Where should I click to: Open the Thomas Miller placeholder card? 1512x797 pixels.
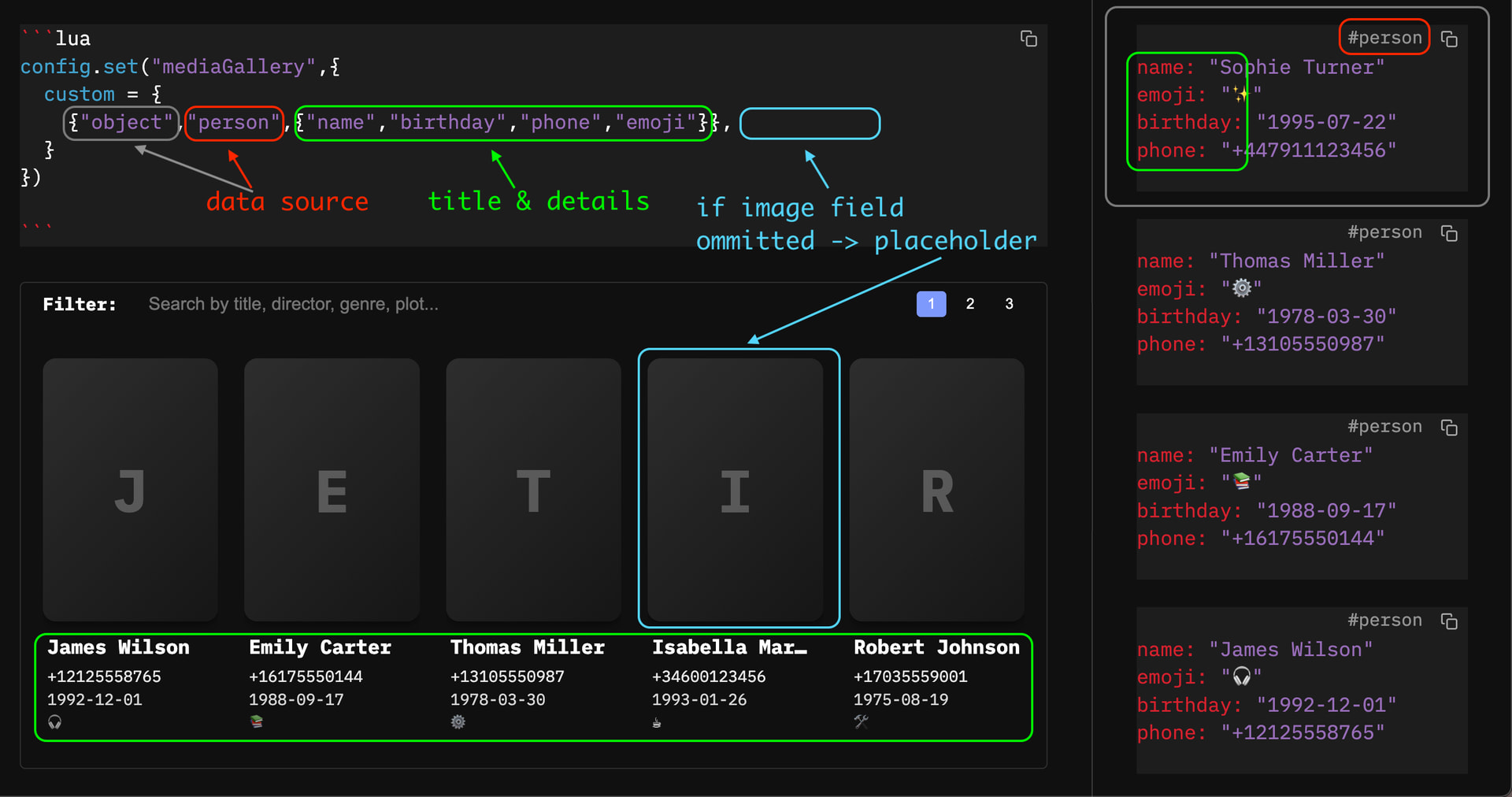point(533,489)
